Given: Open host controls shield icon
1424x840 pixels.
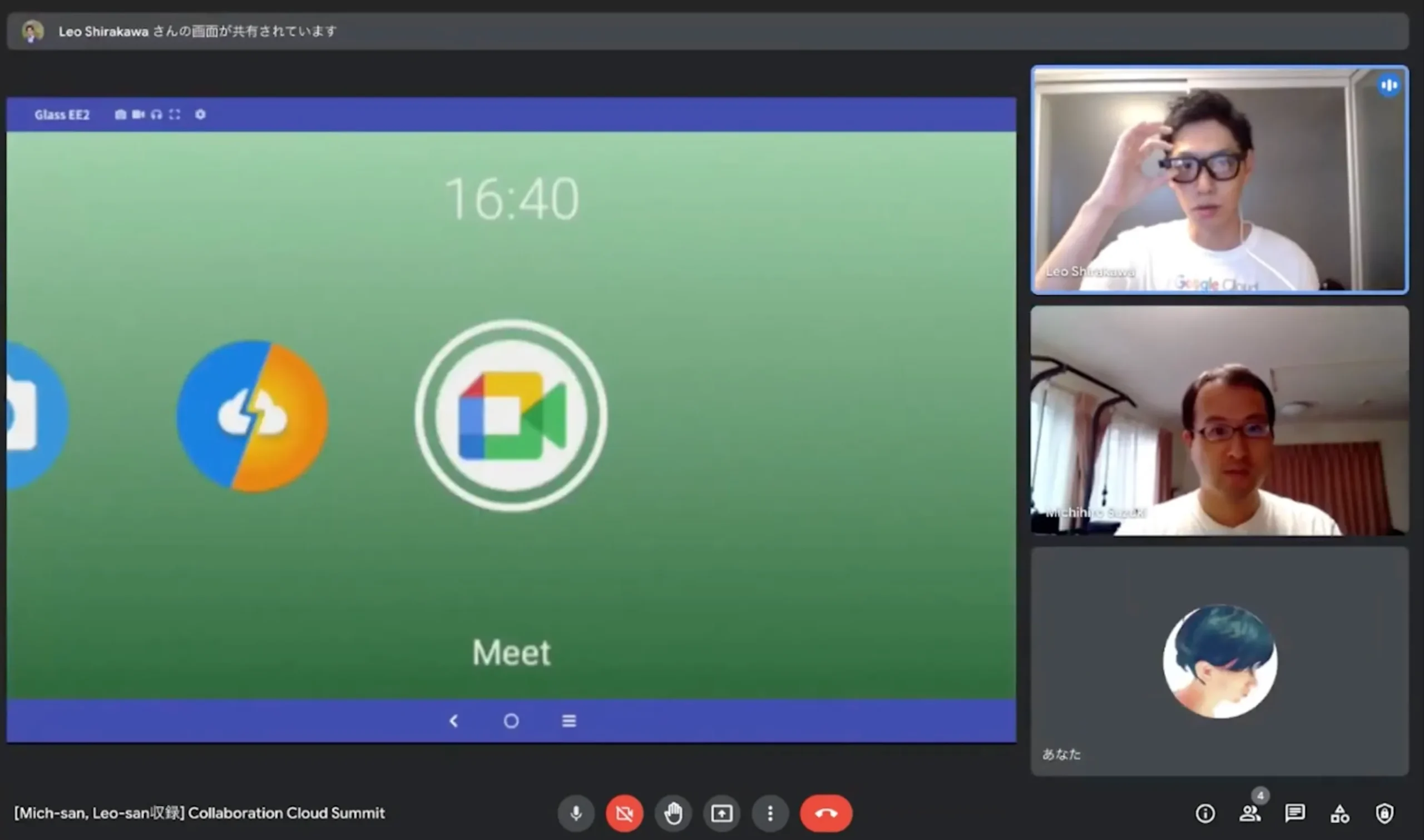Looking at the screenshot, I should 1385,813.
